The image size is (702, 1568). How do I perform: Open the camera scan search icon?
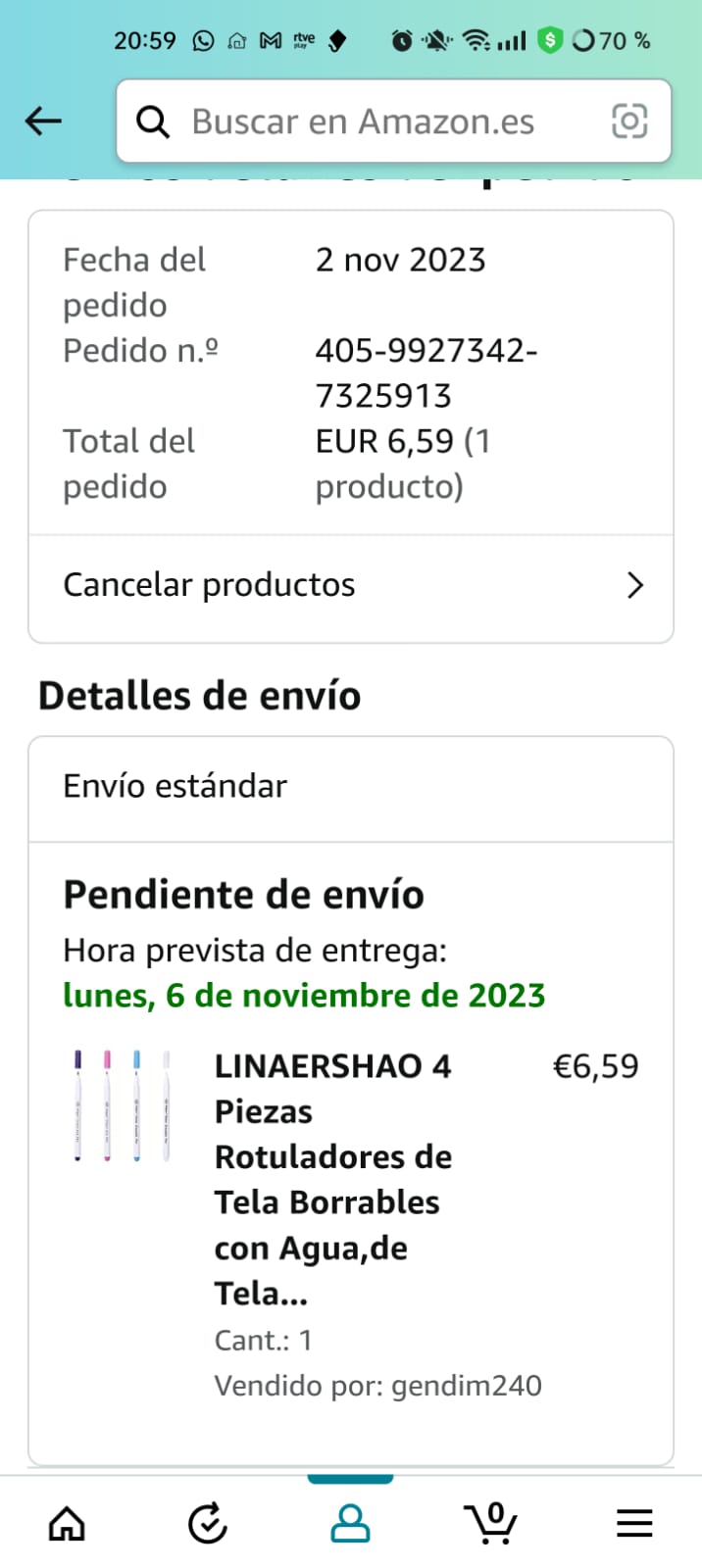(x=629, y=122)
